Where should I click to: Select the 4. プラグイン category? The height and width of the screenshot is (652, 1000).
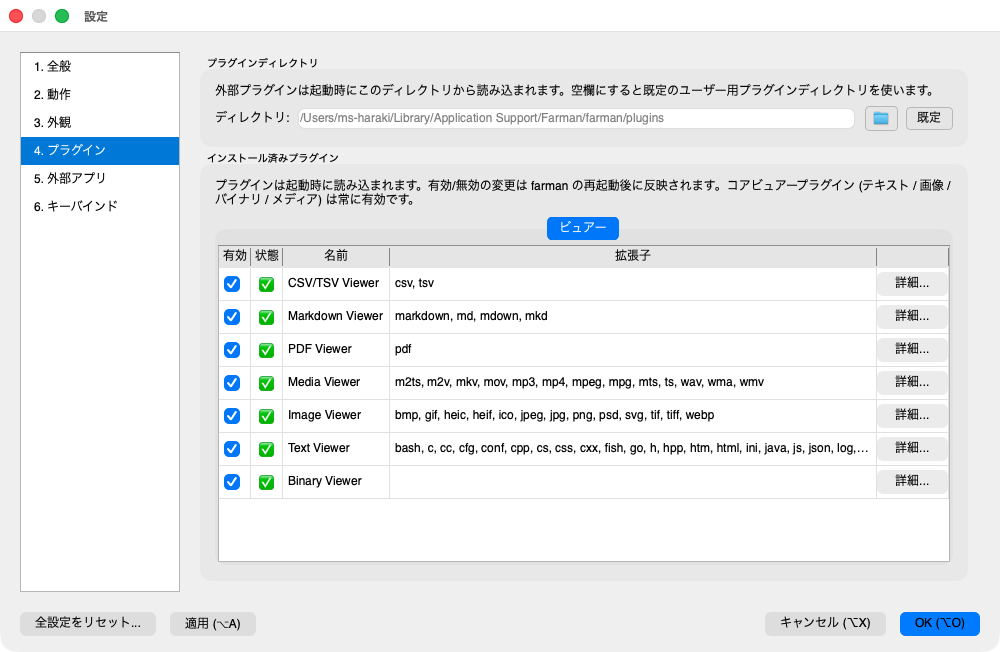(100, 151)
